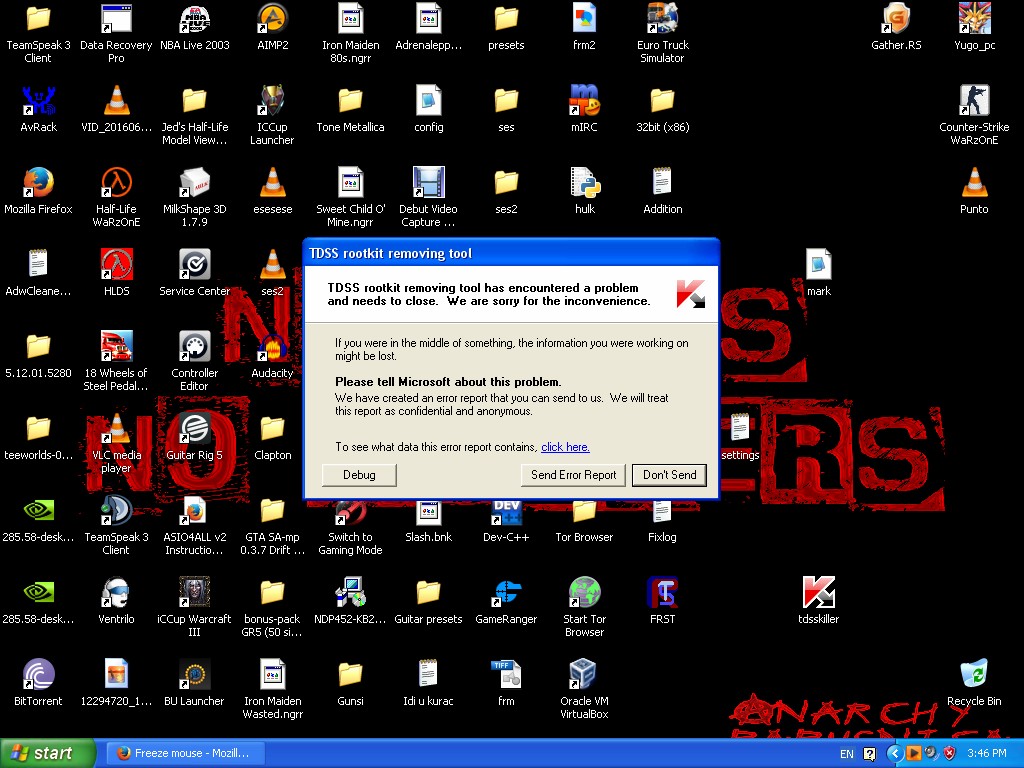Choose the Don't Send button
Screen dimensions: 1024x768
669,475
